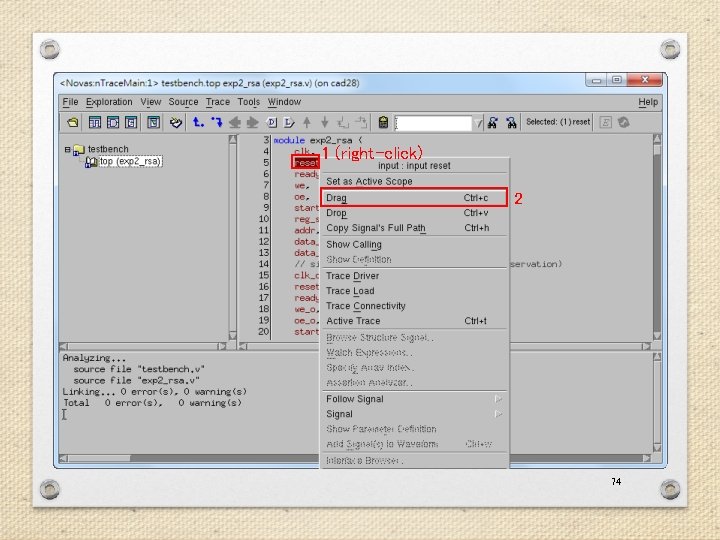Open the Exploration menu
This screenshot has width=720, height=540.
click(109, 102)
